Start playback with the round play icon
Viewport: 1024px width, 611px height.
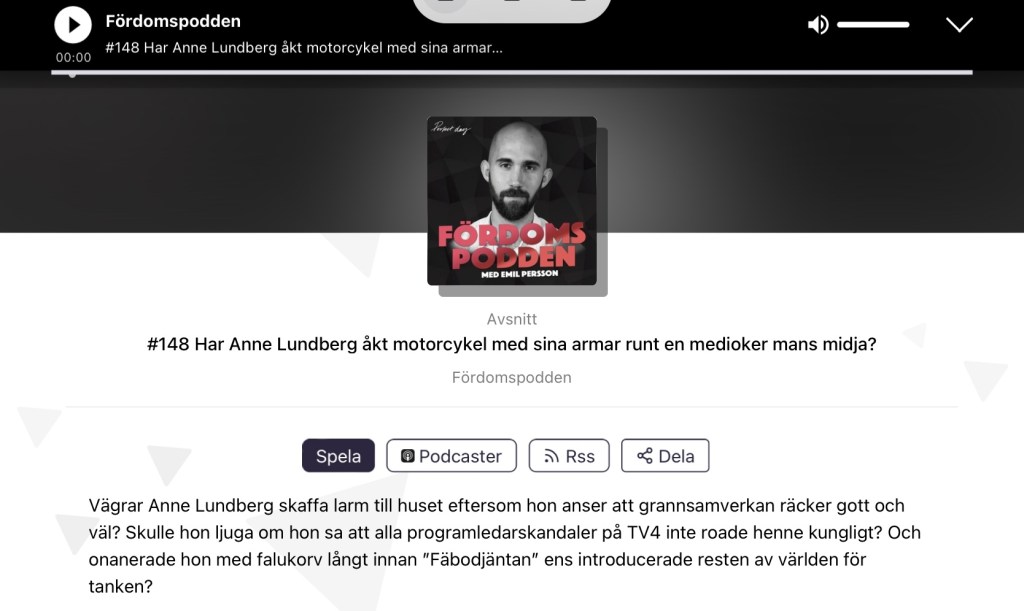(x=72, y=25)
